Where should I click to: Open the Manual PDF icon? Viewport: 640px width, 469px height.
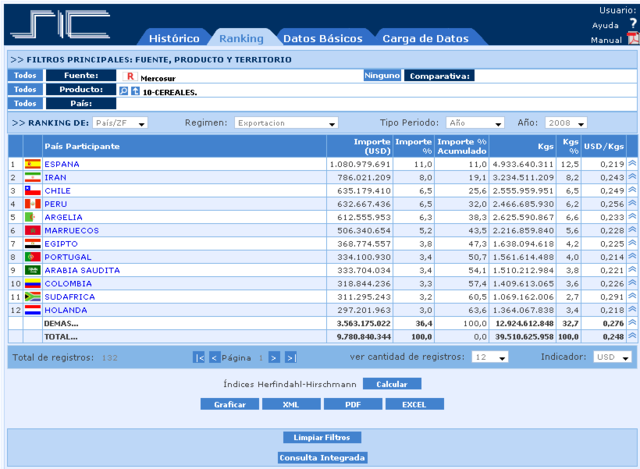[x=633, y=38]
